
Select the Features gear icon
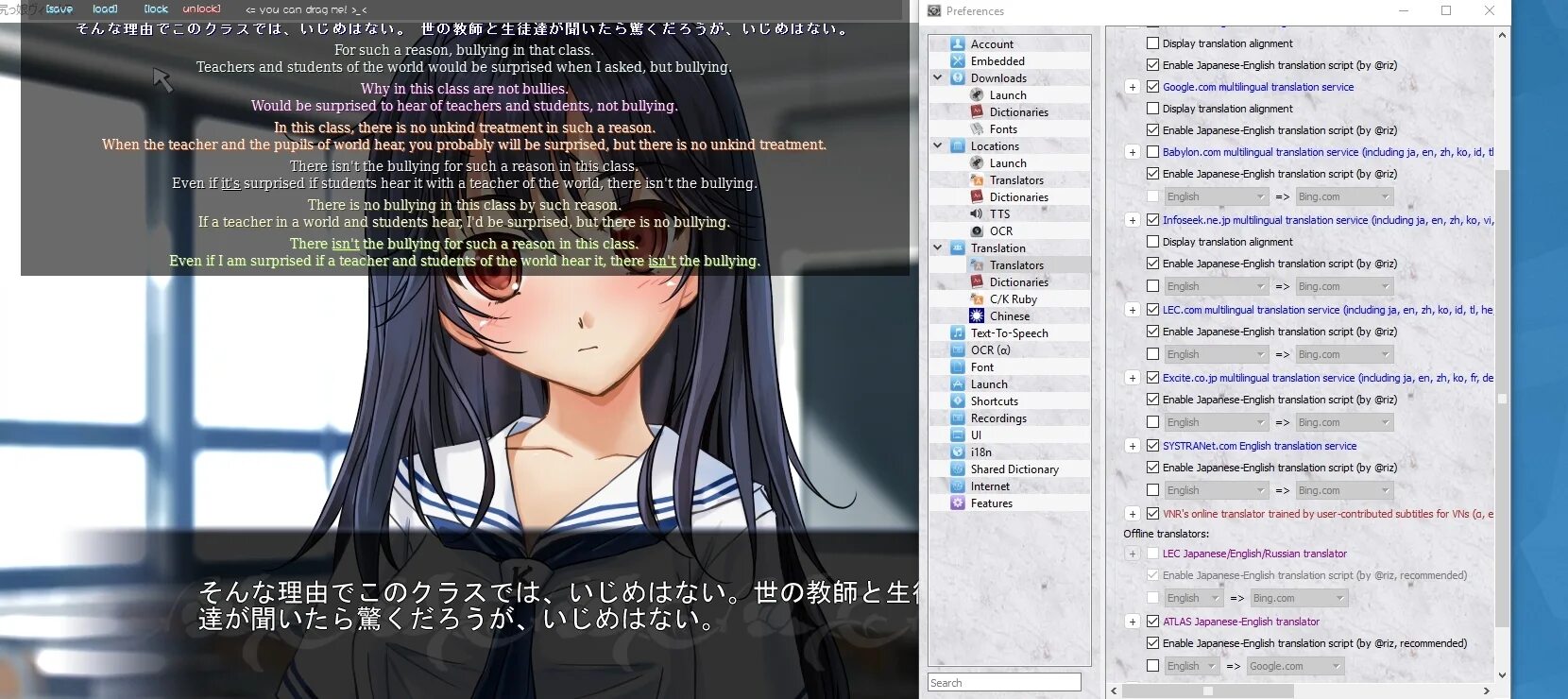click(958, 503)
